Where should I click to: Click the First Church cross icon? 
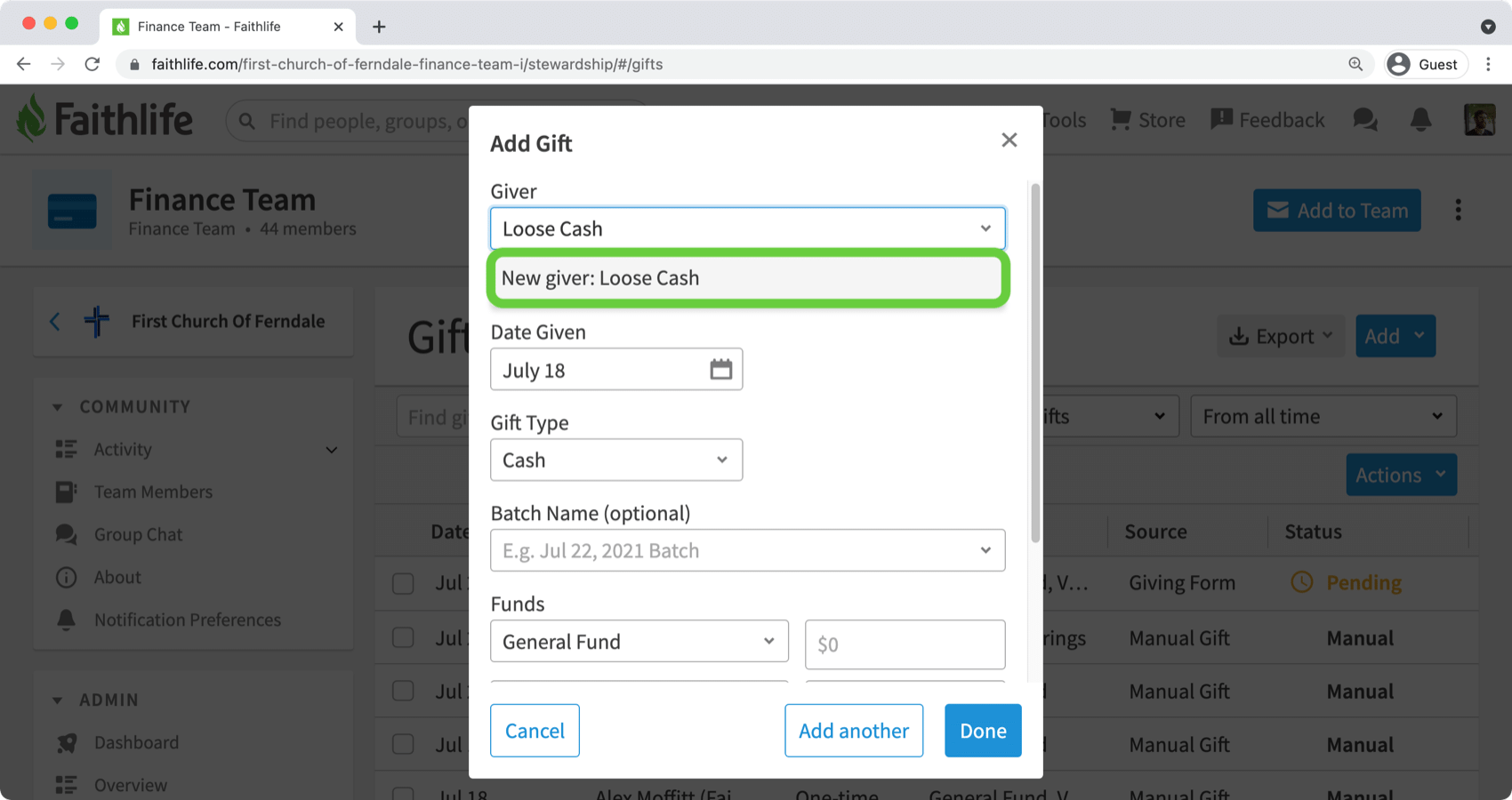click(x=97, y=321)
